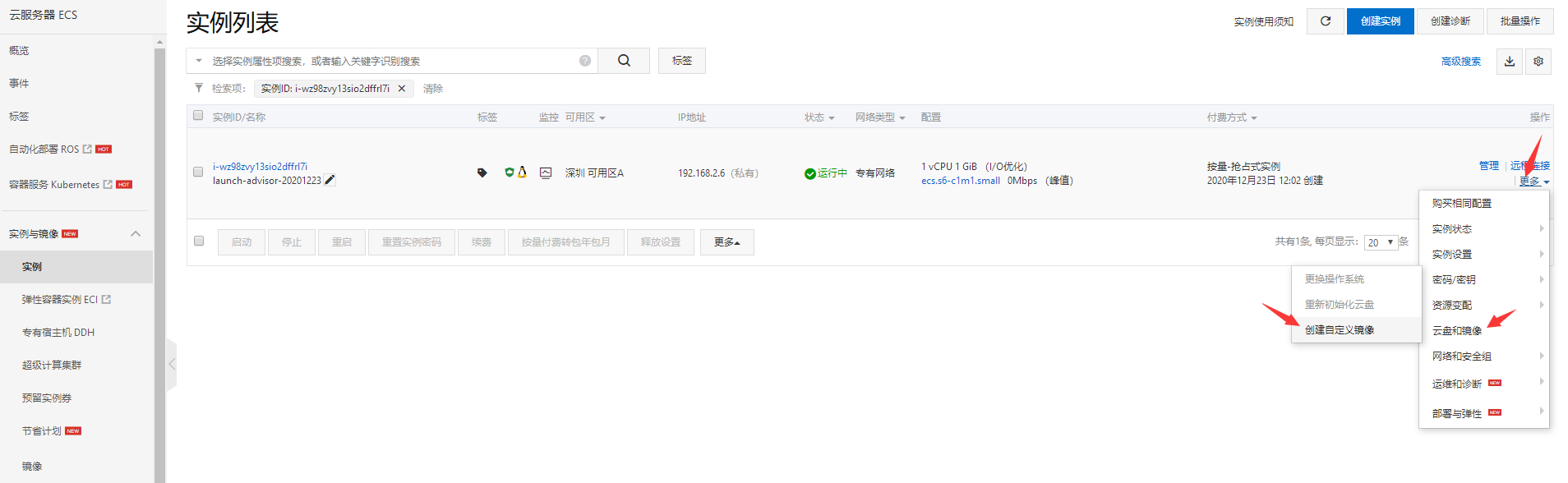Click the monitoring chart icon in instance row
The image size is (1568, 483).
(546, 173)
